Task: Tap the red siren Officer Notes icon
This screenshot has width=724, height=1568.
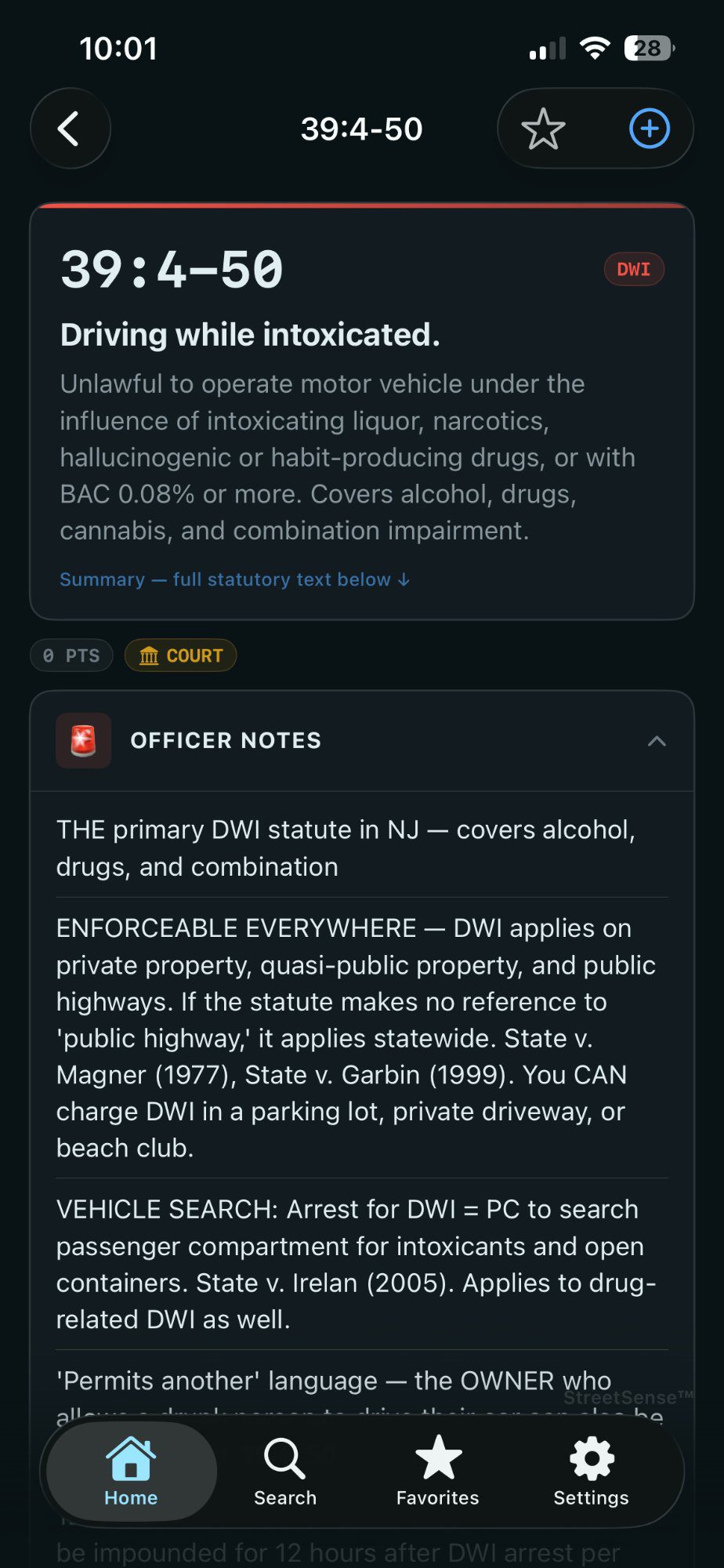Action: (x=83, y=741)
